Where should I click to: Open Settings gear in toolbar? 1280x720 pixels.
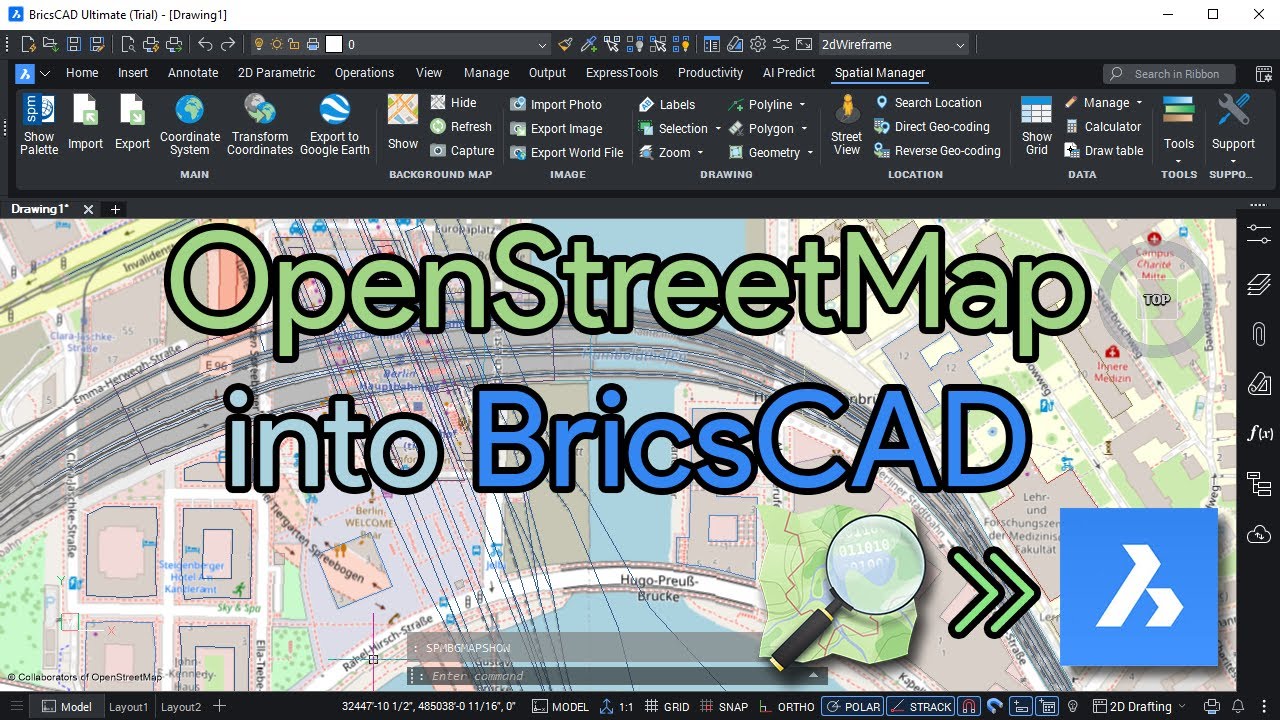pos(758,44)
